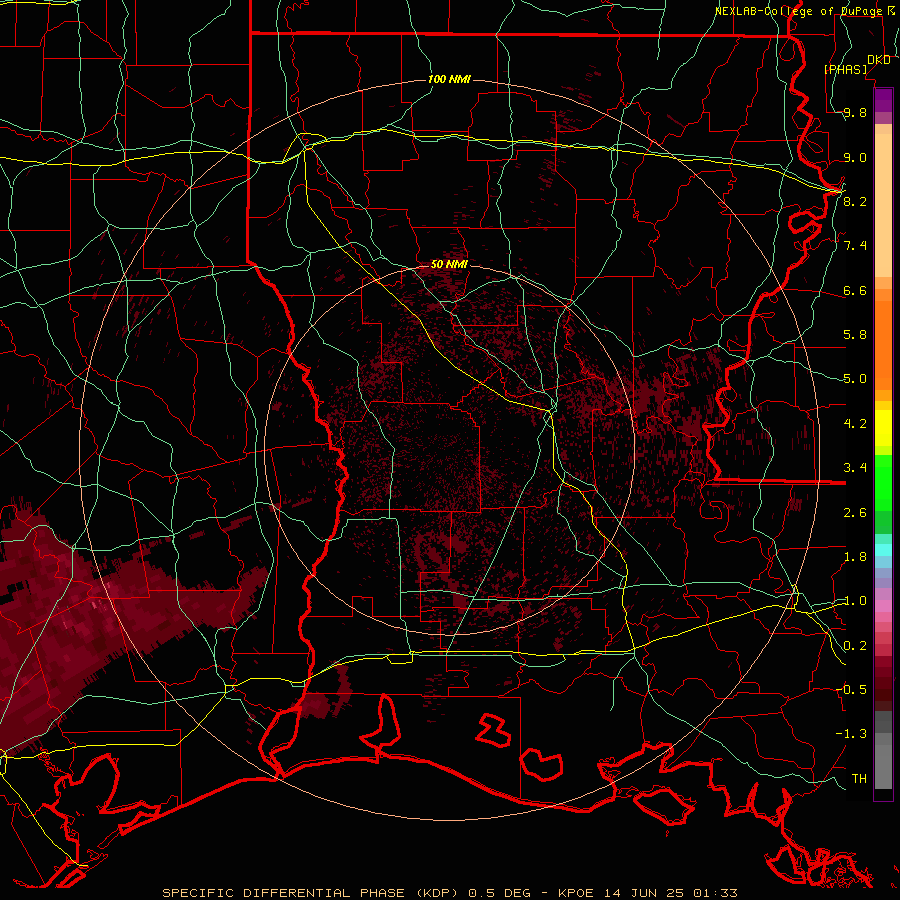
Task: Click the 5.8 scale value
Action: 855,335
